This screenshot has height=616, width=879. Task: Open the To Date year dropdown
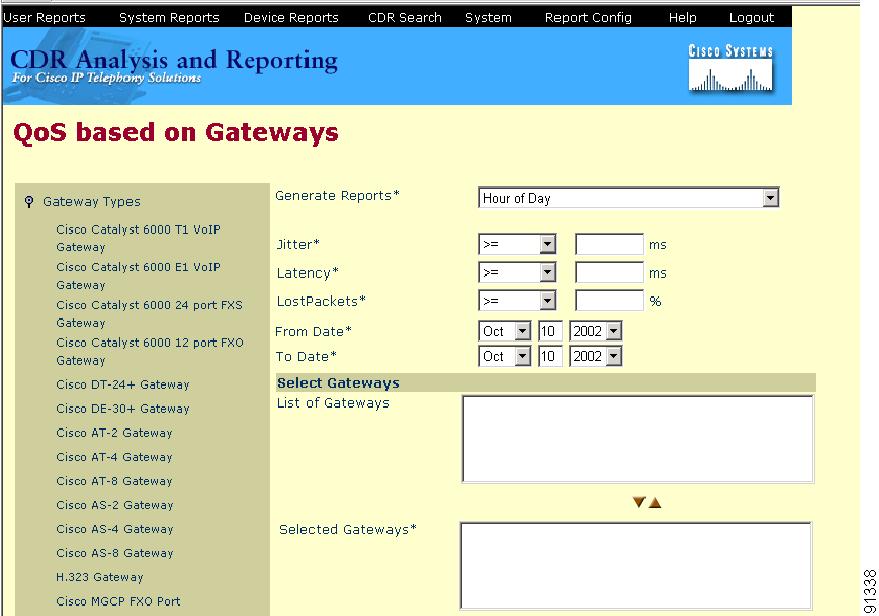click(x=595, y=356)
